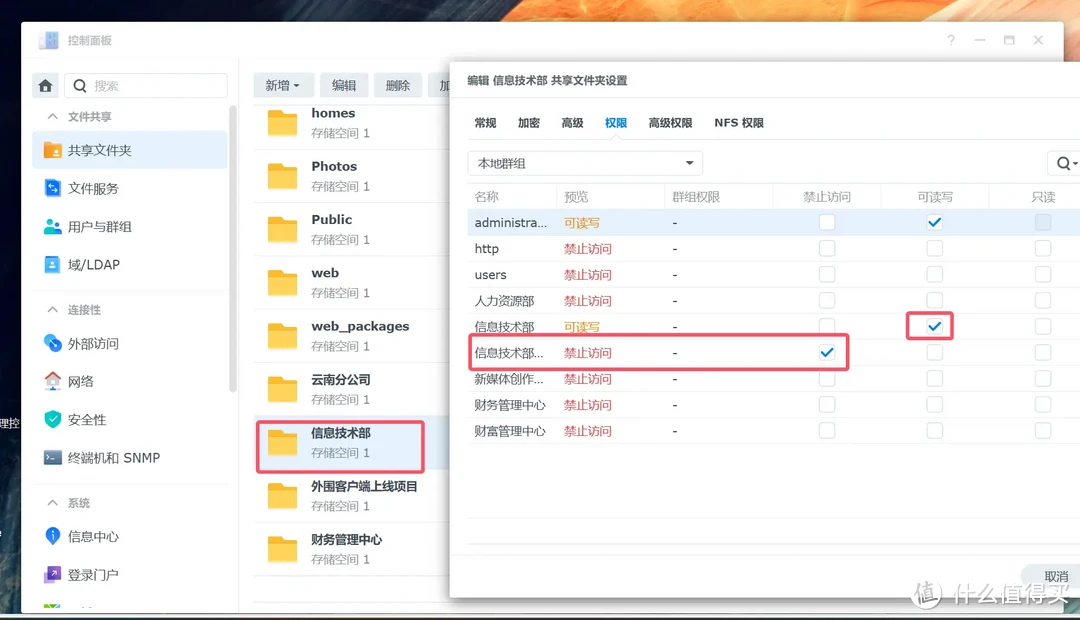
Task: Click the home icon above the sidebar
Action: pyautogui.click(x=45, y=85)
